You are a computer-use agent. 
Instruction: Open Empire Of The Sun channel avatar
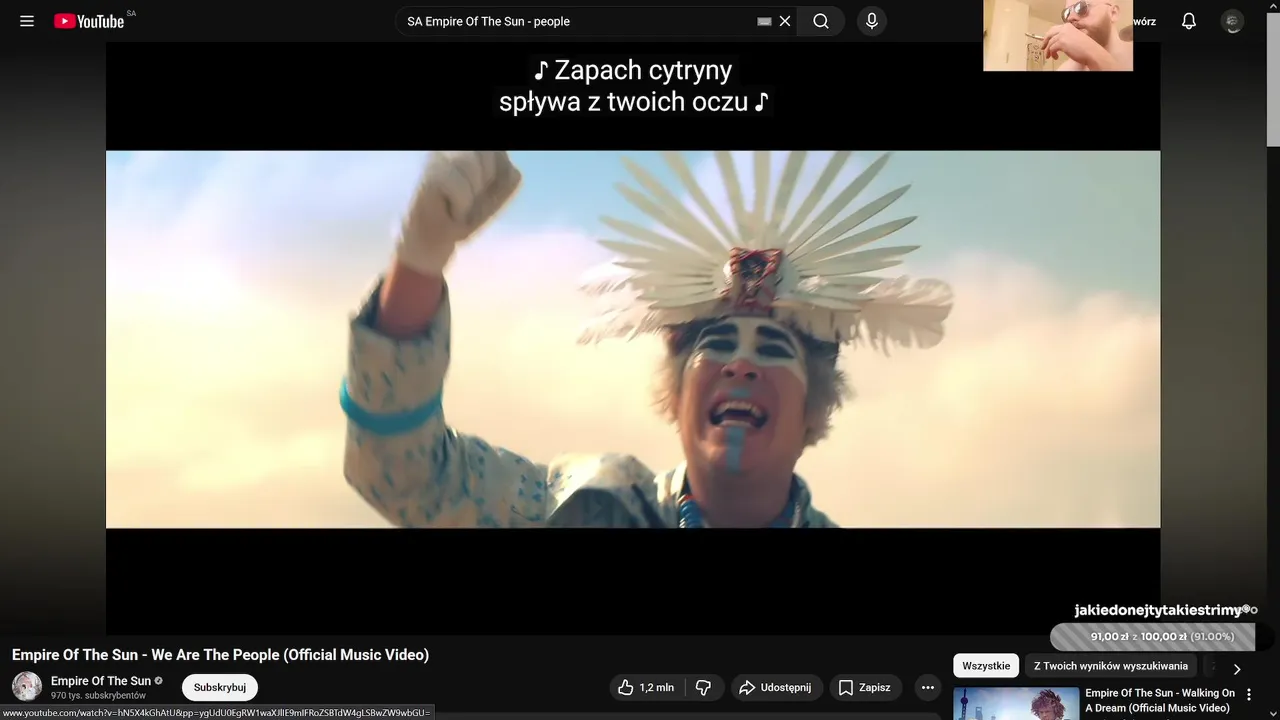(27, 687)
